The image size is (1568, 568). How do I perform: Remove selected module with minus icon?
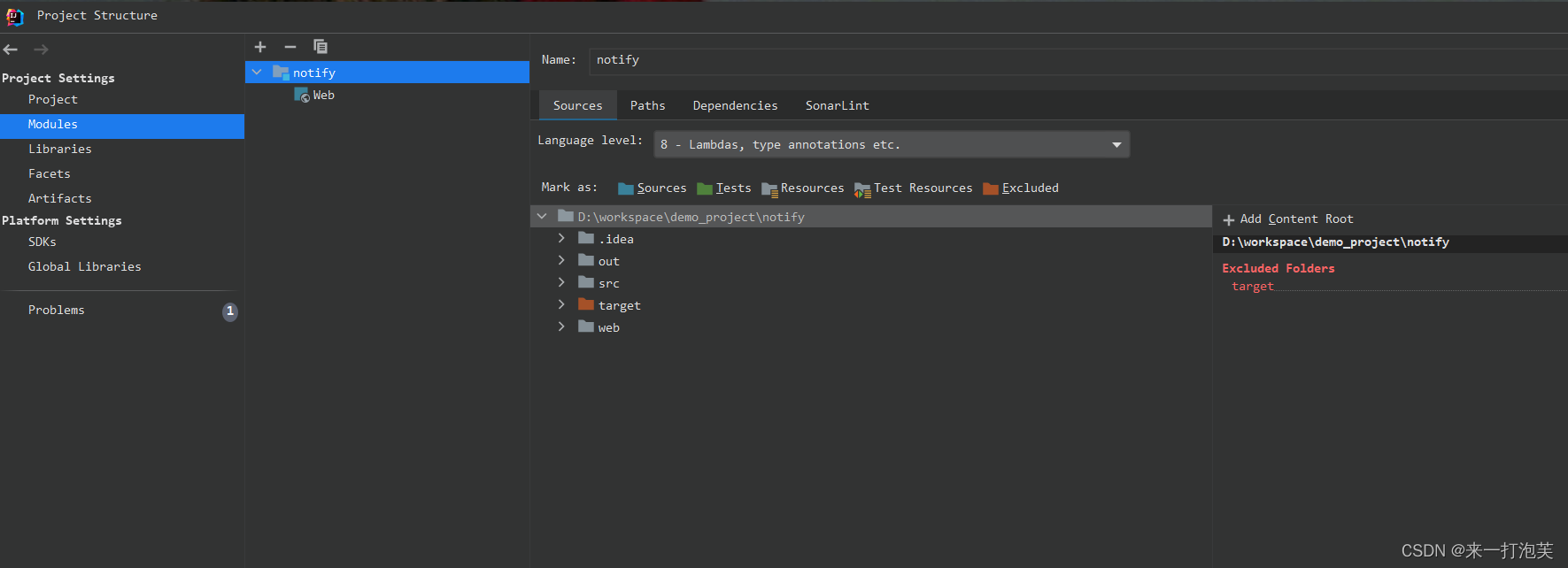pyautogui.click(x=290, y=47)
